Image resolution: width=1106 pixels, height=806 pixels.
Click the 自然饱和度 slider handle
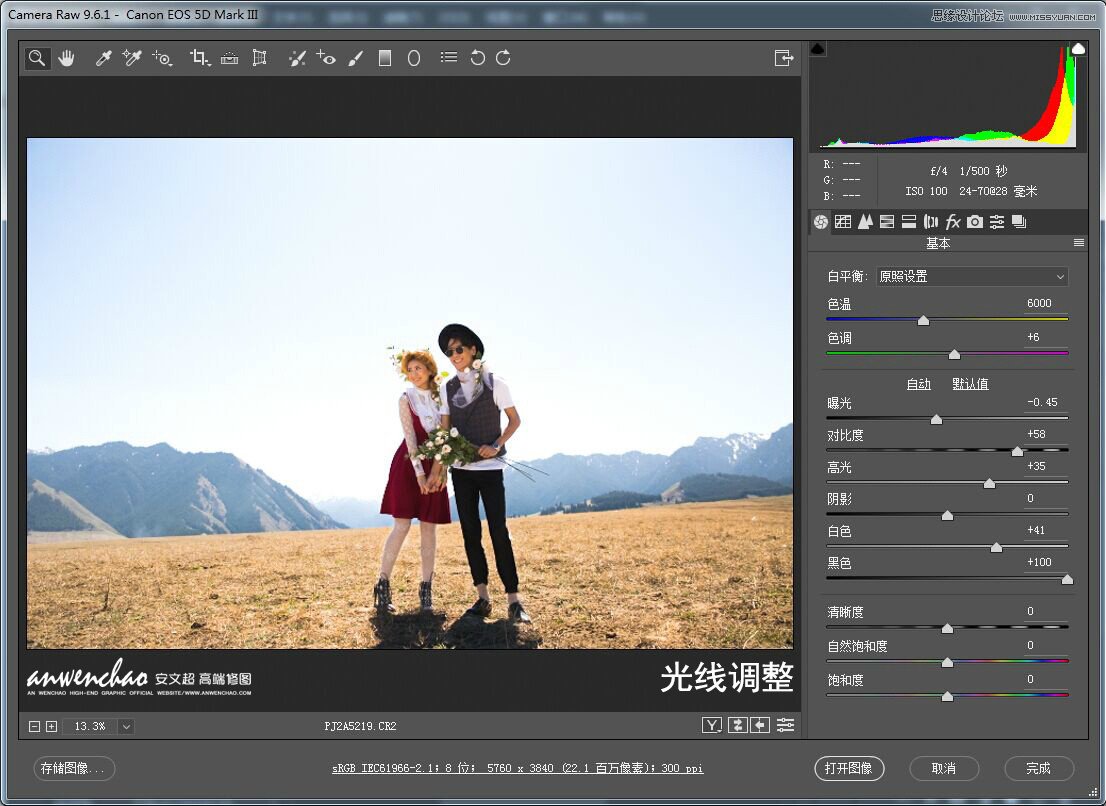[x=947, y=662]
